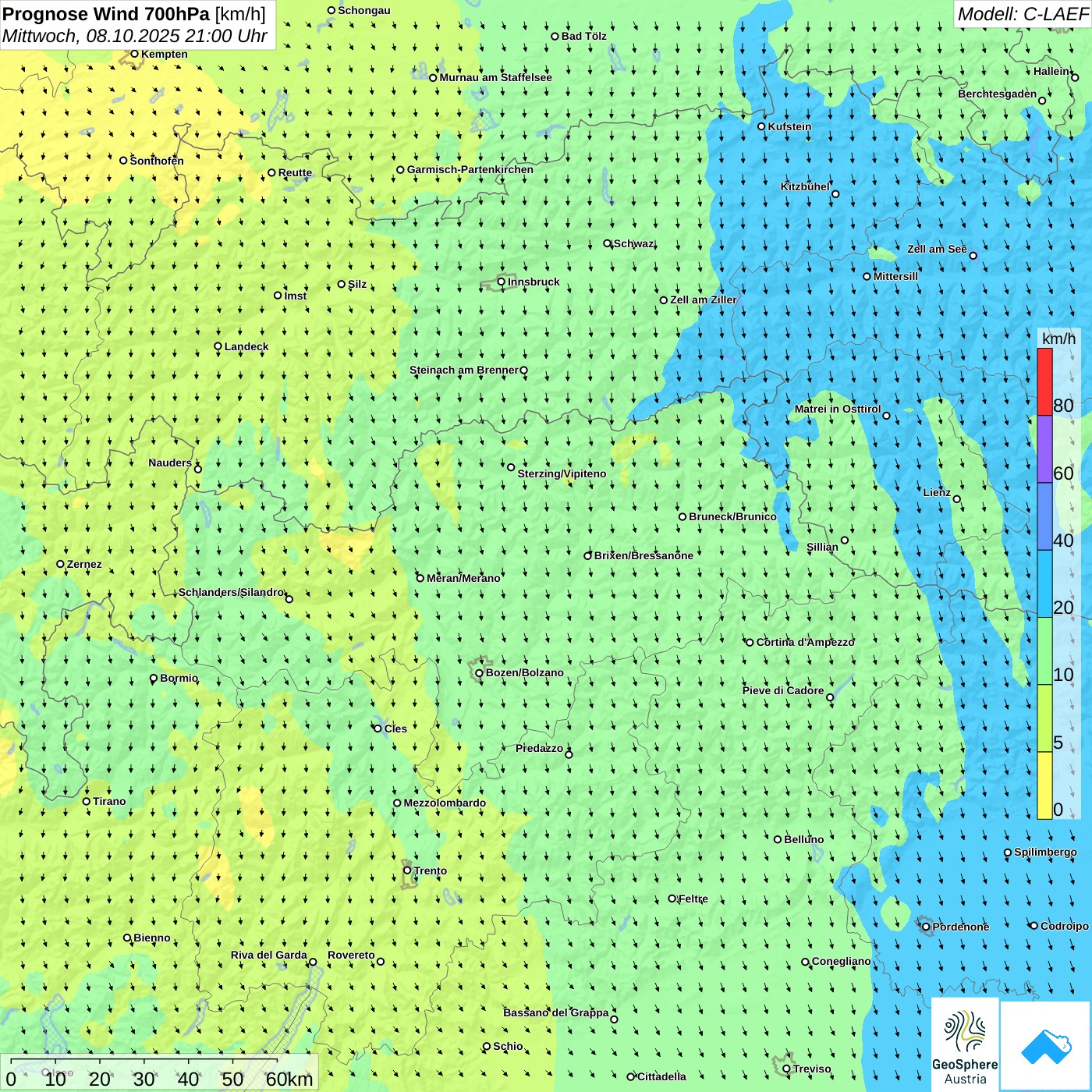Click the Garmisch-Partenkirchen label
Image resolution: width=1092 pixels, height=1092 pixels.
(x=470, y=169)
